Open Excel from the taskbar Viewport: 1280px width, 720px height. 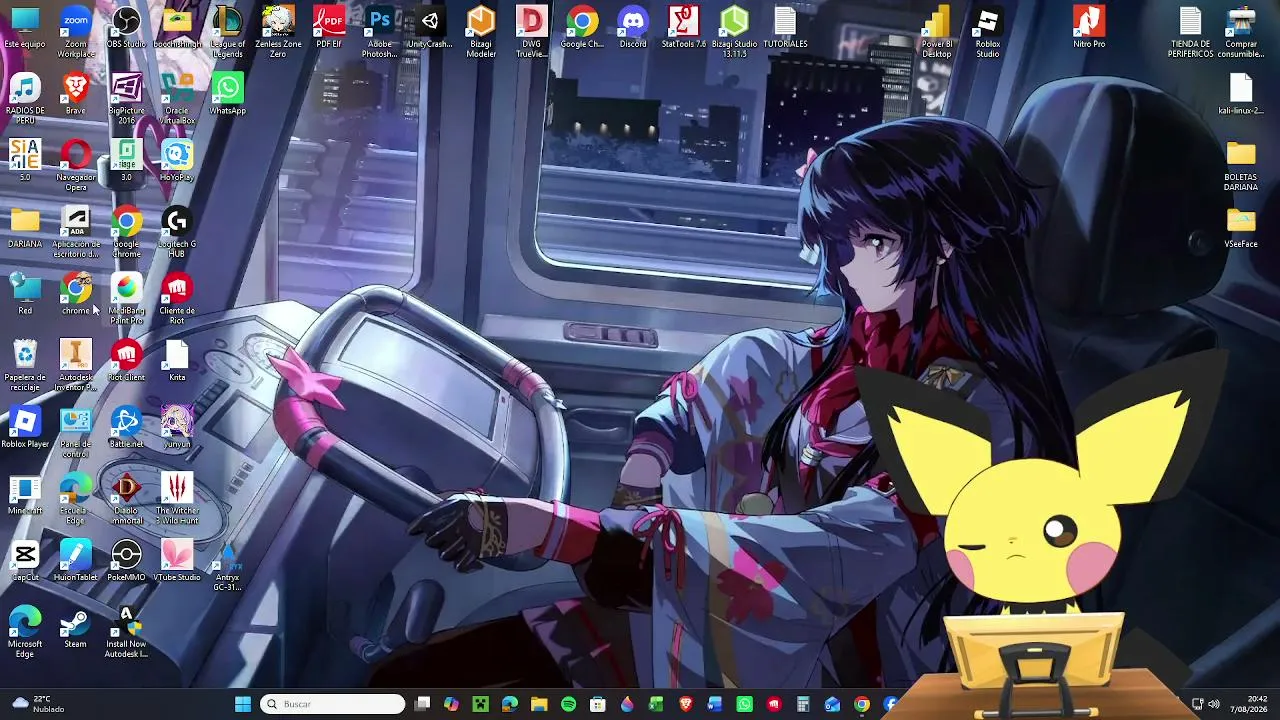tap(656, 704)
